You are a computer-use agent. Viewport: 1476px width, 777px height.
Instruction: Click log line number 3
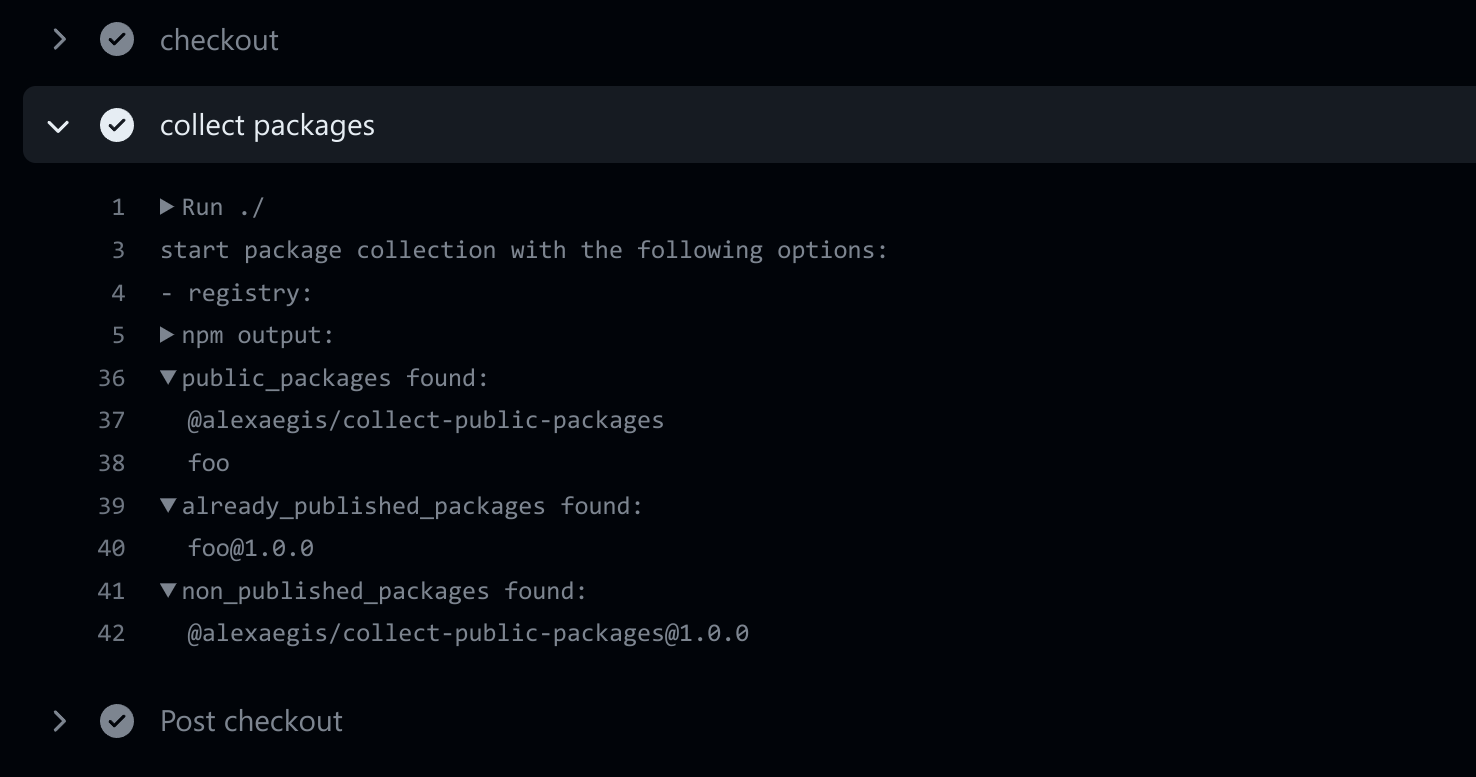click(118, 250)
